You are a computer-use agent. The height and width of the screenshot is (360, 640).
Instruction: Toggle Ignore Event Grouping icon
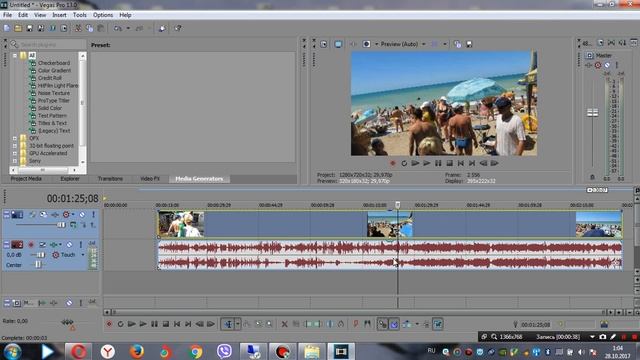(x=438, y=324)
